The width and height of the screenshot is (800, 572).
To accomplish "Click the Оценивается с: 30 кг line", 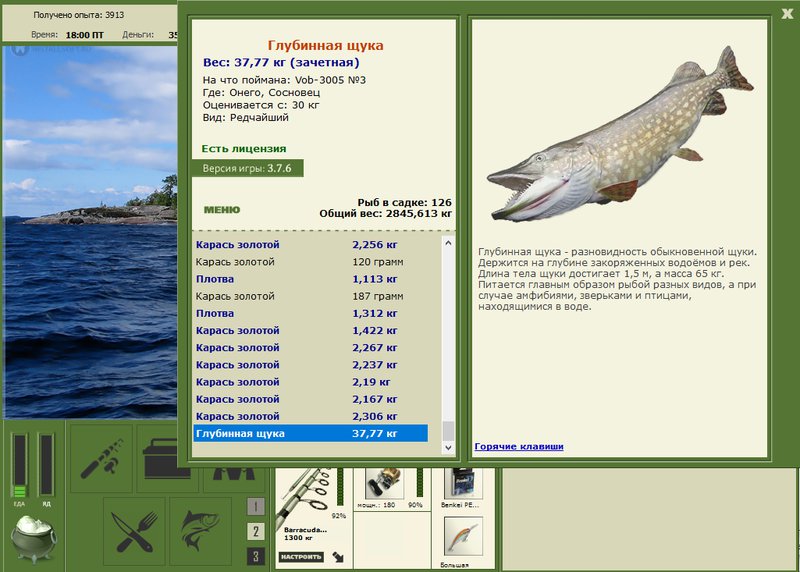I will (261, 105).
